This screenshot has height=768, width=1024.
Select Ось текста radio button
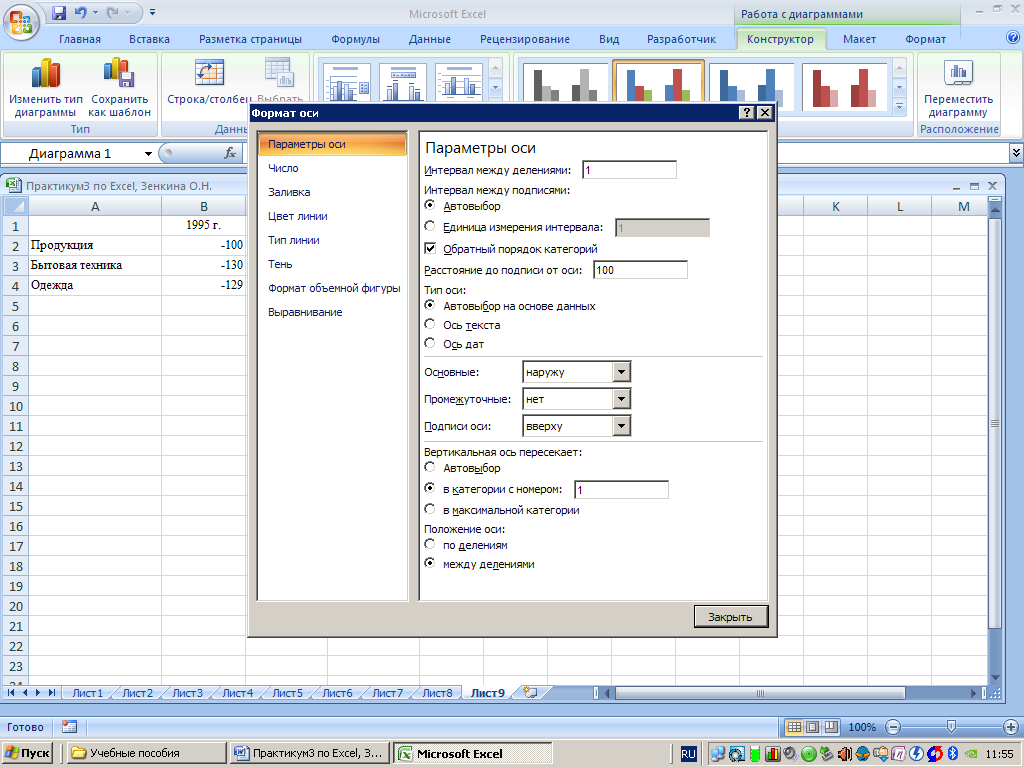(x=430, y=324)
